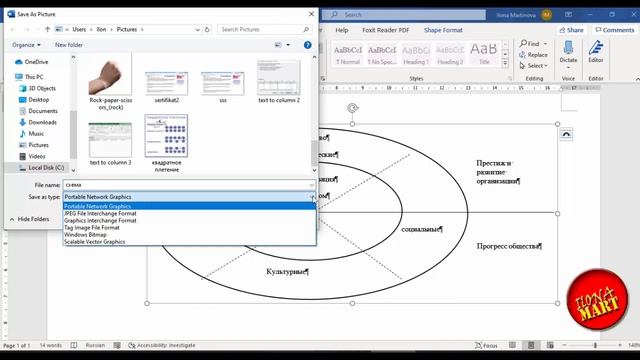
Task: Choose Windows Bitmap format
Action: 189,235
